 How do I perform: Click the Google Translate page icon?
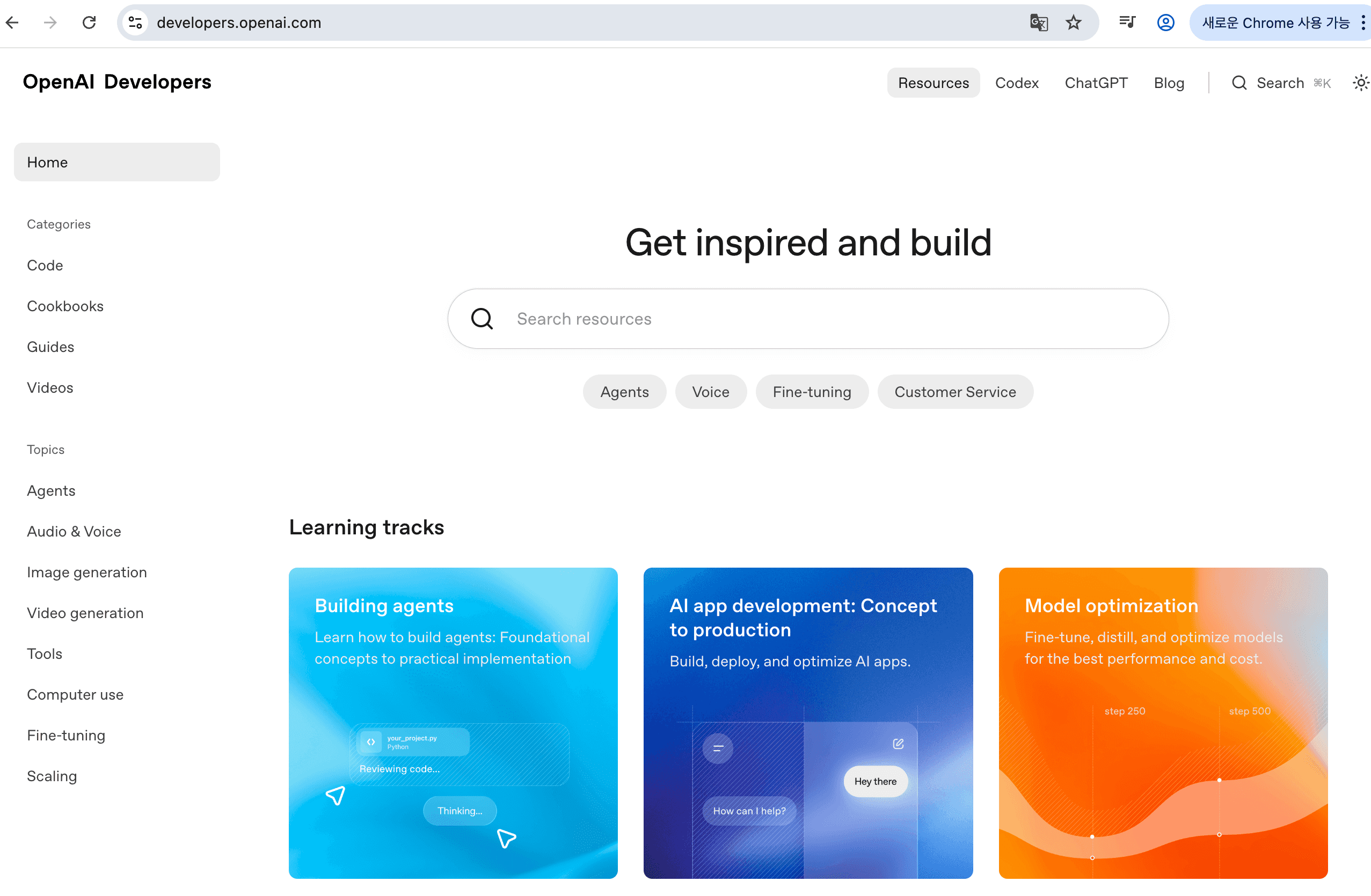tap(1038, 23)
